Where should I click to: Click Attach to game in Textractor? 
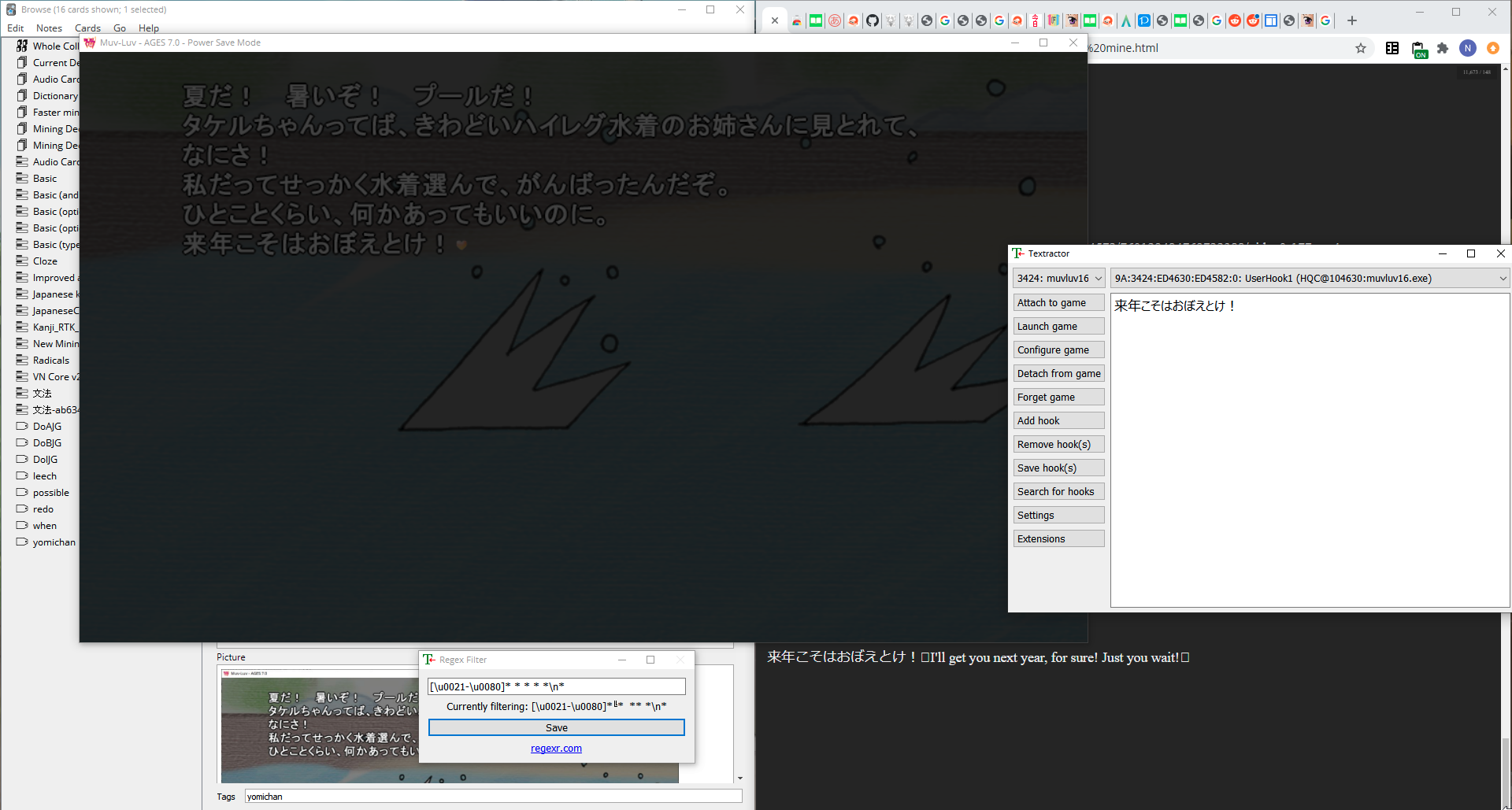[1058, 302]
